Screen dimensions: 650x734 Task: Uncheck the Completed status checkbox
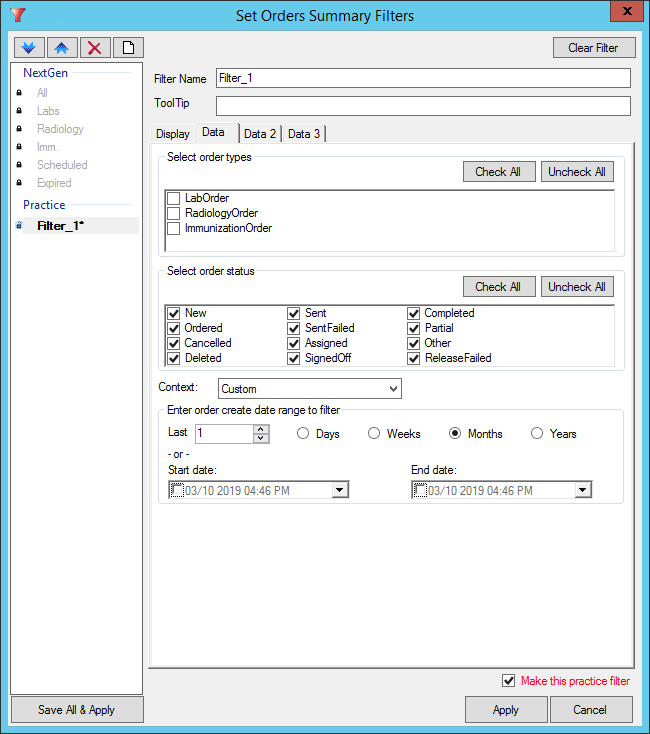(413, 313)
